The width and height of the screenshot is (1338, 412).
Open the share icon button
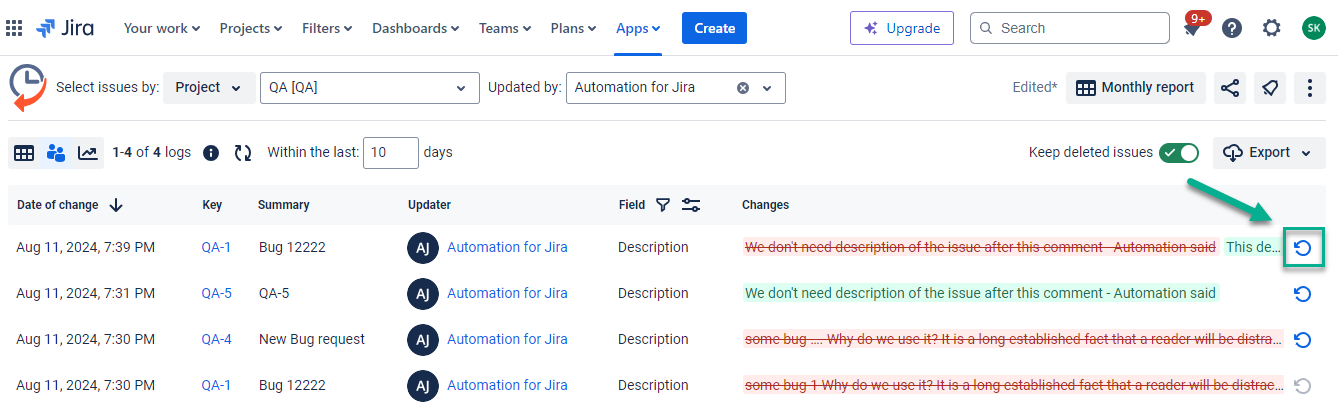point(1230,88)
